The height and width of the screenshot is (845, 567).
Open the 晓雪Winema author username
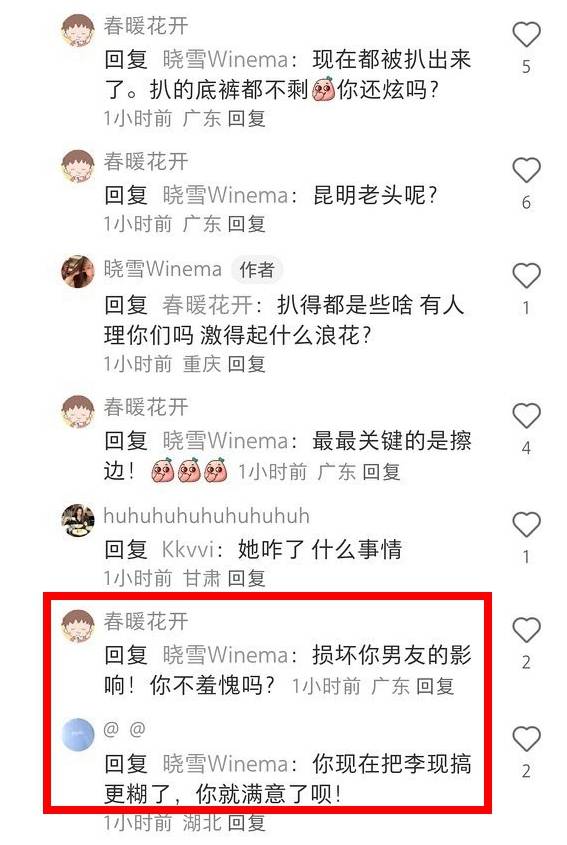point(162,268)
